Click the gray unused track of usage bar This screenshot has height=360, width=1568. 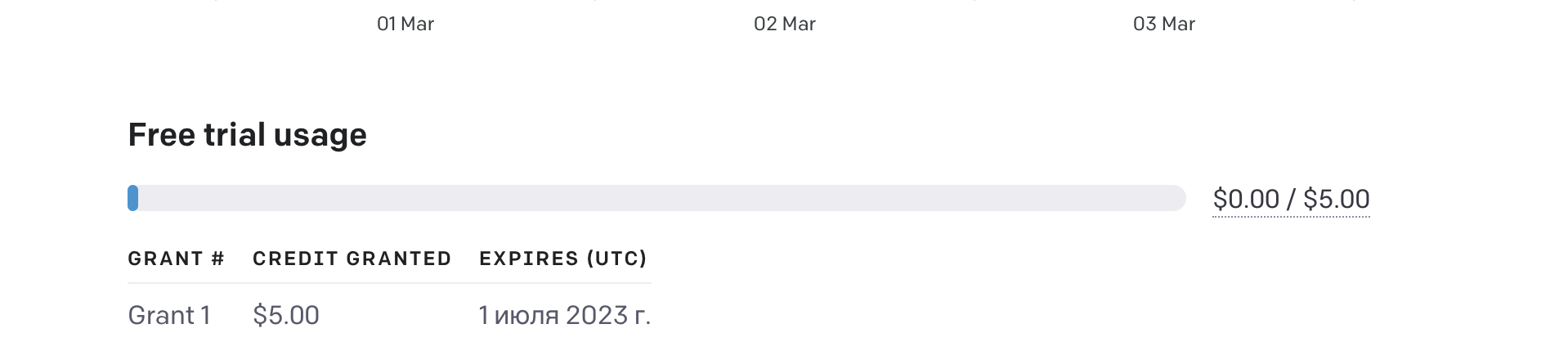point(654,198)
